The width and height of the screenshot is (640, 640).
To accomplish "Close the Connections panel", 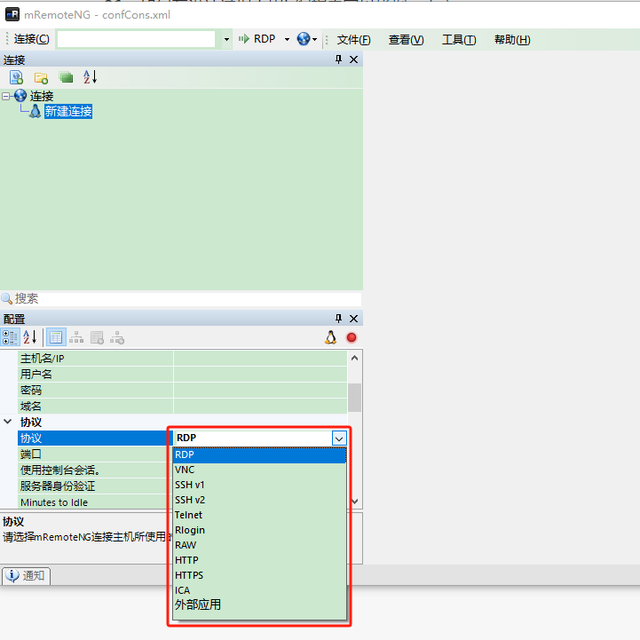I will (x=354, y=60).
